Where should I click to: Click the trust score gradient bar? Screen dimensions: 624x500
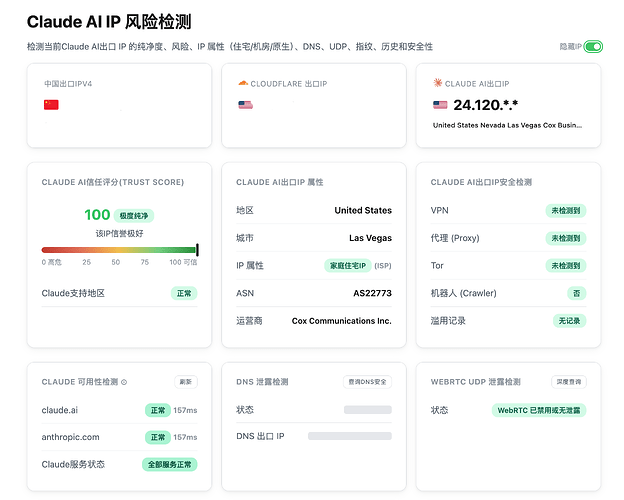pos(119,250)
